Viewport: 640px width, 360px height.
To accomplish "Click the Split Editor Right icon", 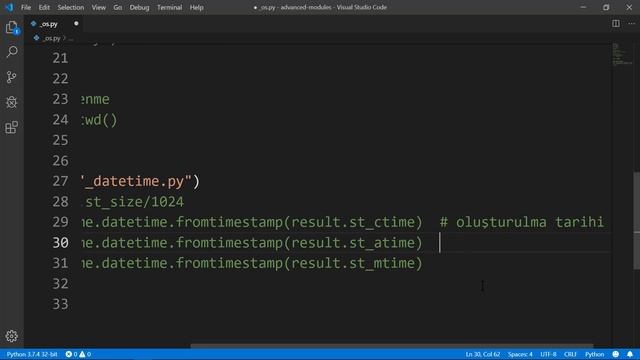I will click(x=616, y=24).
